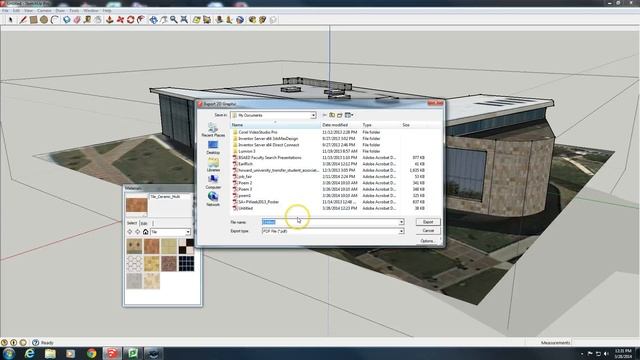Activate the Push/Pull tool
The image size is (640, 360).
coord(109,20)
